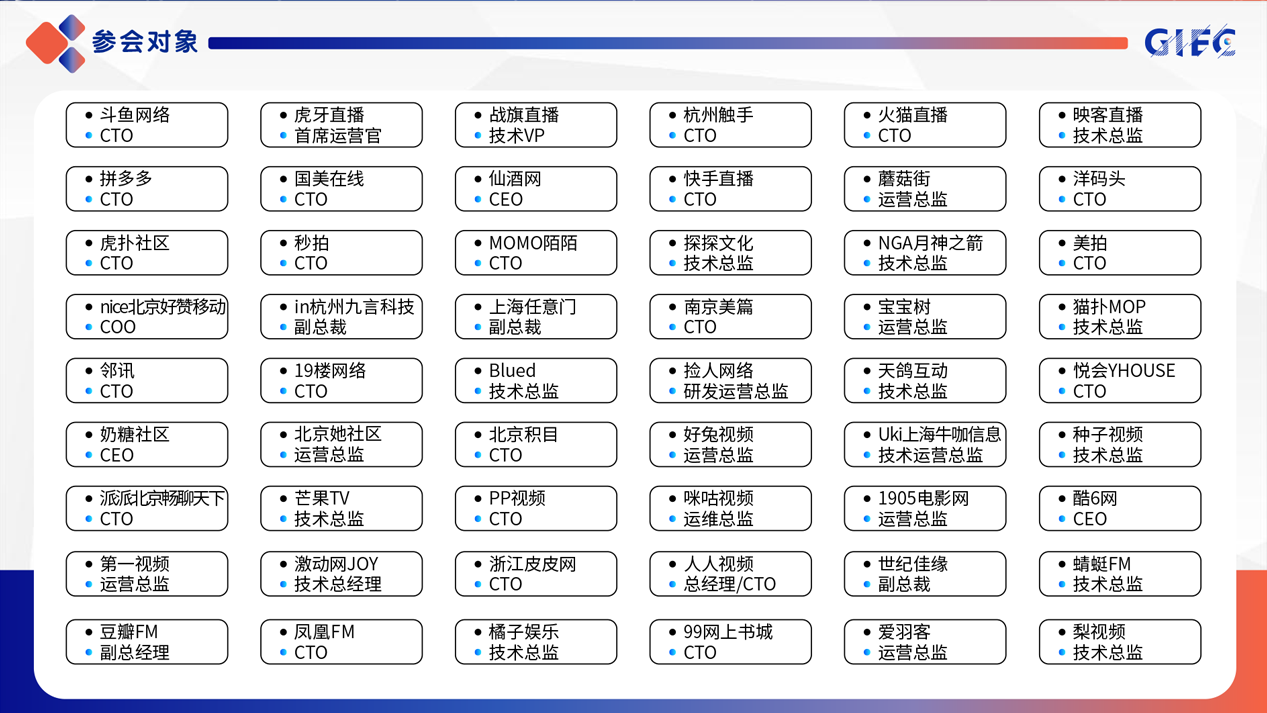Select the PP视频 CTO card

tap(536, 509)
